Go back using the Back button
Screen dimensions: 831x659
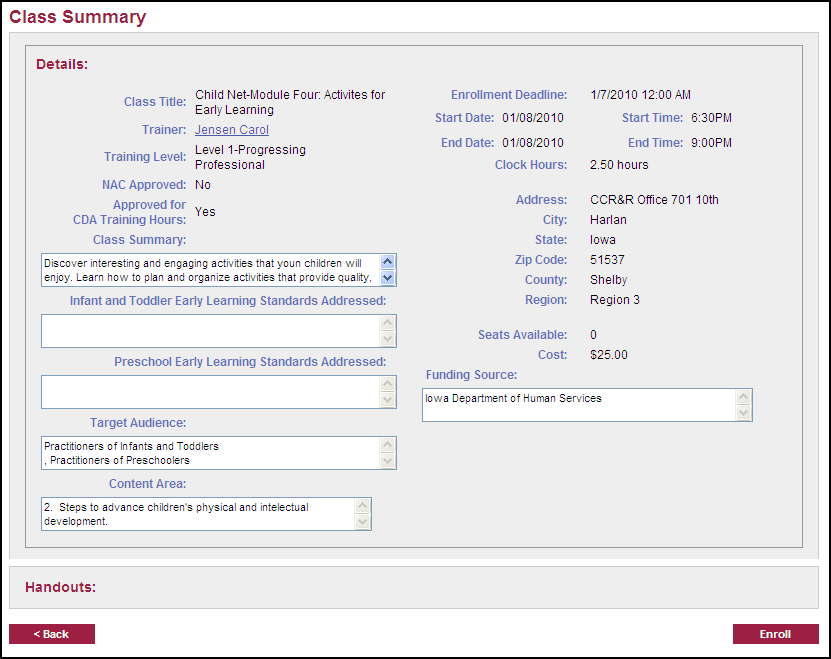click(52, 634)
